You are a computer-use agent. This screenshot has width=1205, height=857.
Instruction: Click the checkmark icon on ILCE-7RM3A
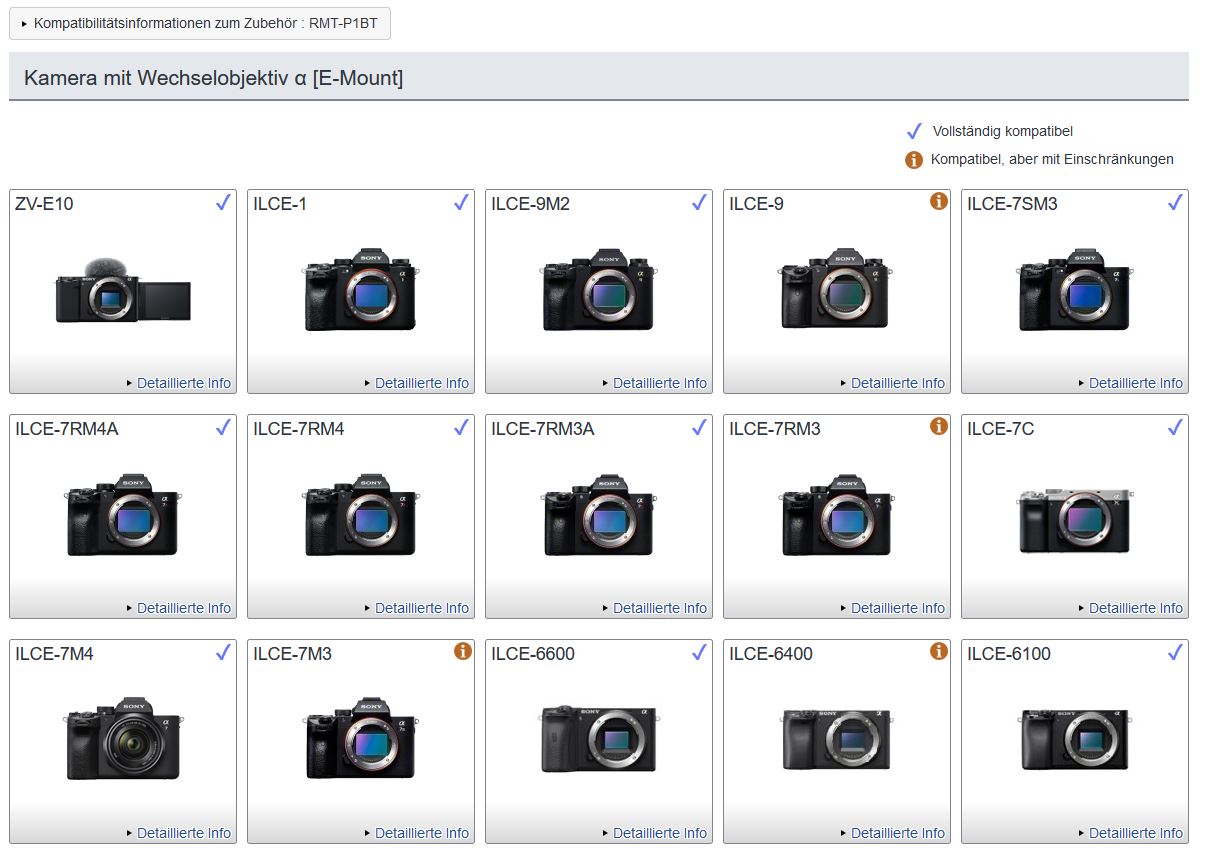(699, 427)
